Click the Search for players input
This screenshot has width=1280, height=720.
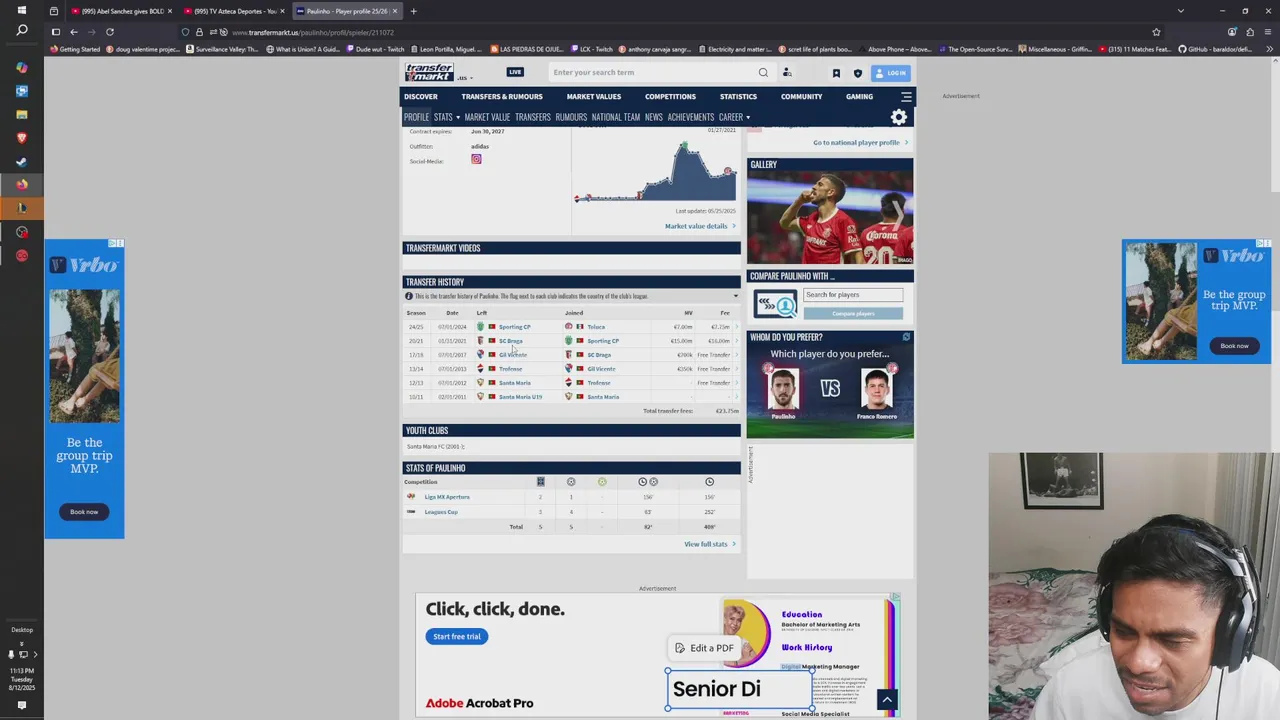pos(853,295)
